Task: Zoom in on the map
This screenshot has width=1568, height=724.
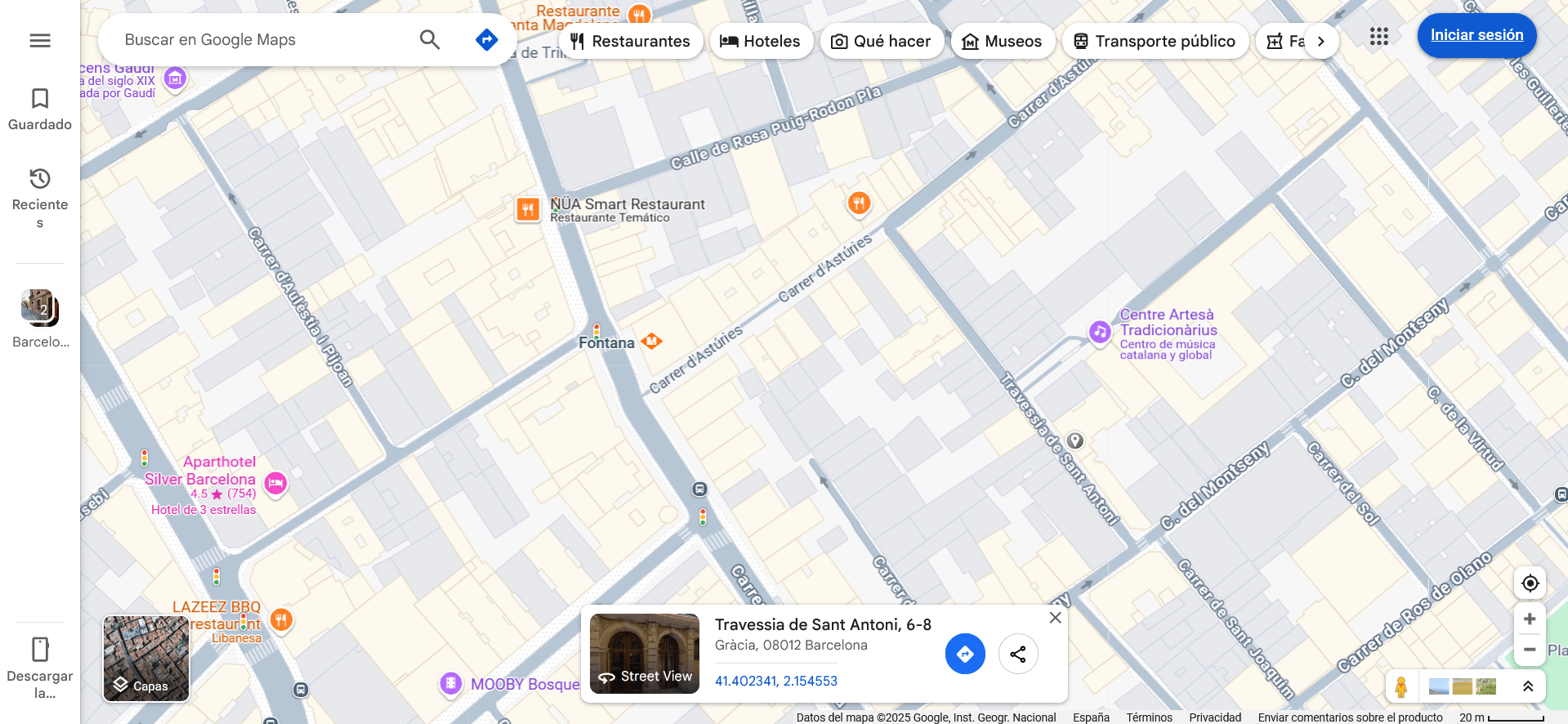Action: [x=1530, y=619]
